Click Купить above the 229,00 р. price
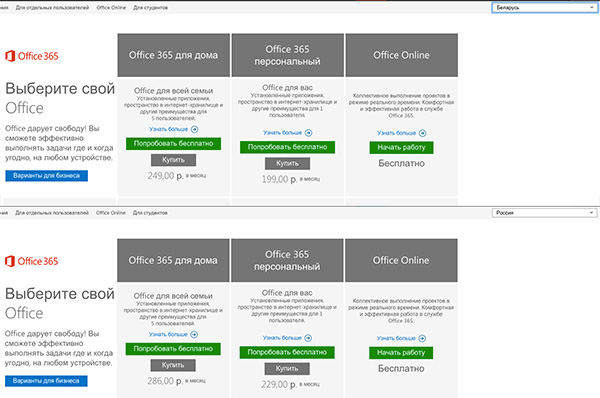600x398 pixels. tap(287, 369)
